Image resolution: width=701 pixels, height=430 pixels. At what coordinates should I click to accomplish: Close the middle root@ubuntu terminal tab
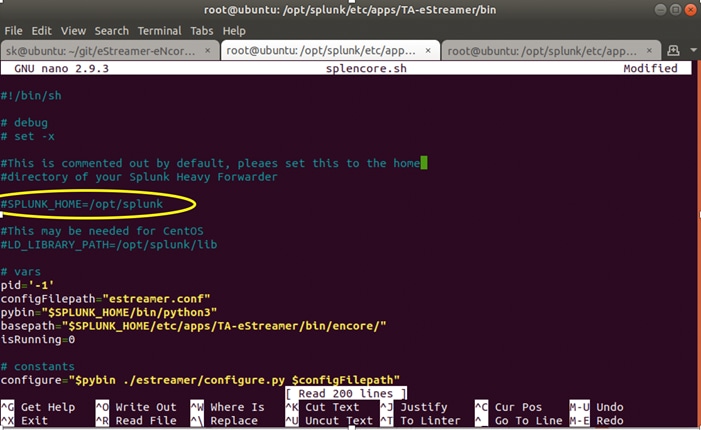click(428, 51)
